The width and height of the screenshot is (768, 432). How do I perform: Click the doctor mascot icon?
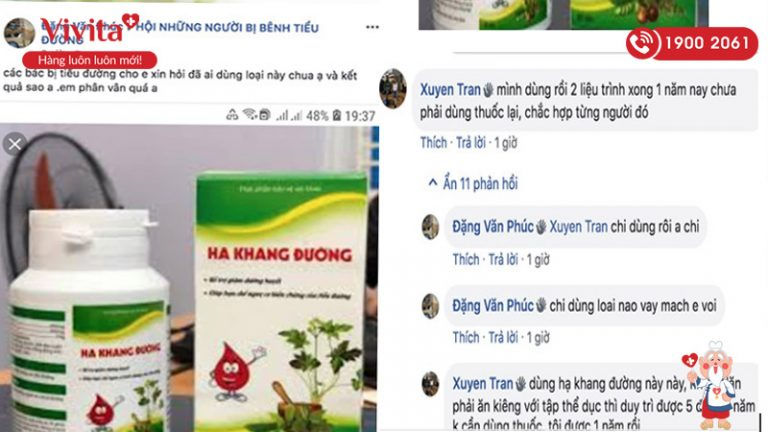(x=710, y=385)
